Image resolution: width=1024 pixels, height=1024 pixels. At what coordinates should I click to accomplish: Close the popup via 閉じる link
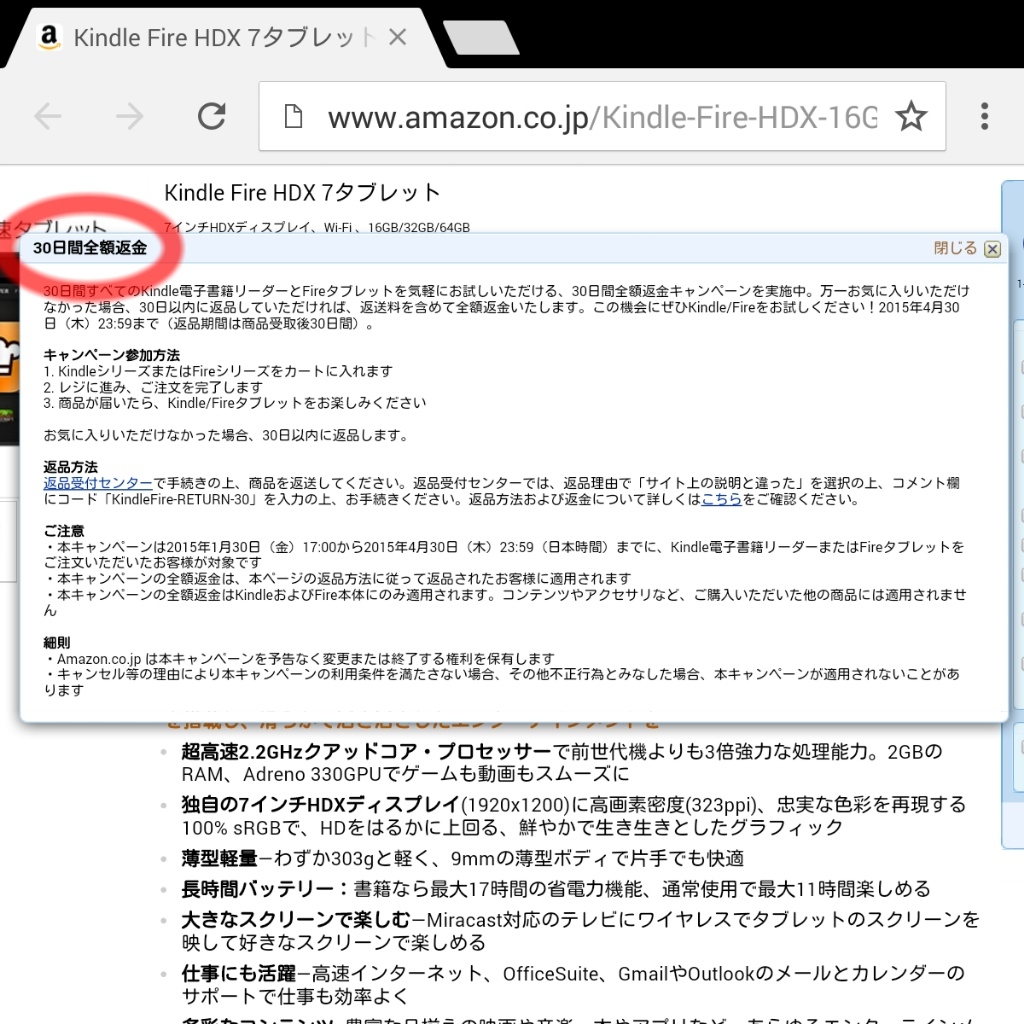point(955,248)
